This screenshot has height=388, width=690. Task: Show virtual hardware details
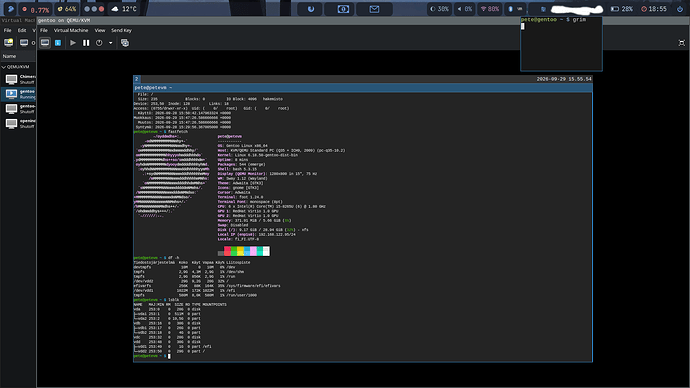coord(58,43)
